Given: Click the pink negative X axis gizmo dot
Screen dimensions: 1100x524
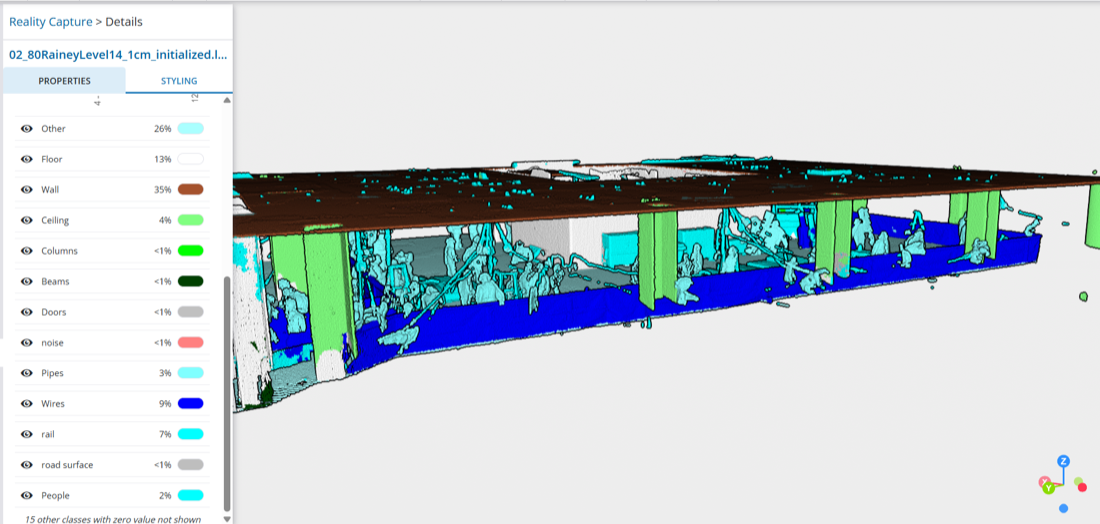Looking at the screenshot, I should pos(1043,481).
